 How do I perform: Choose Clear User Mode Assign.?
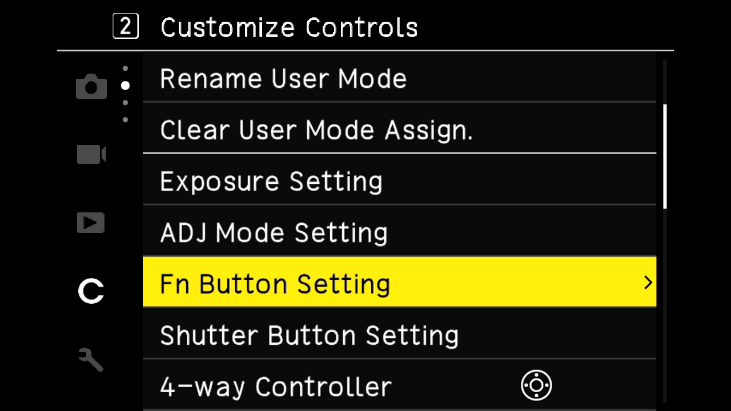pos(316,130)
